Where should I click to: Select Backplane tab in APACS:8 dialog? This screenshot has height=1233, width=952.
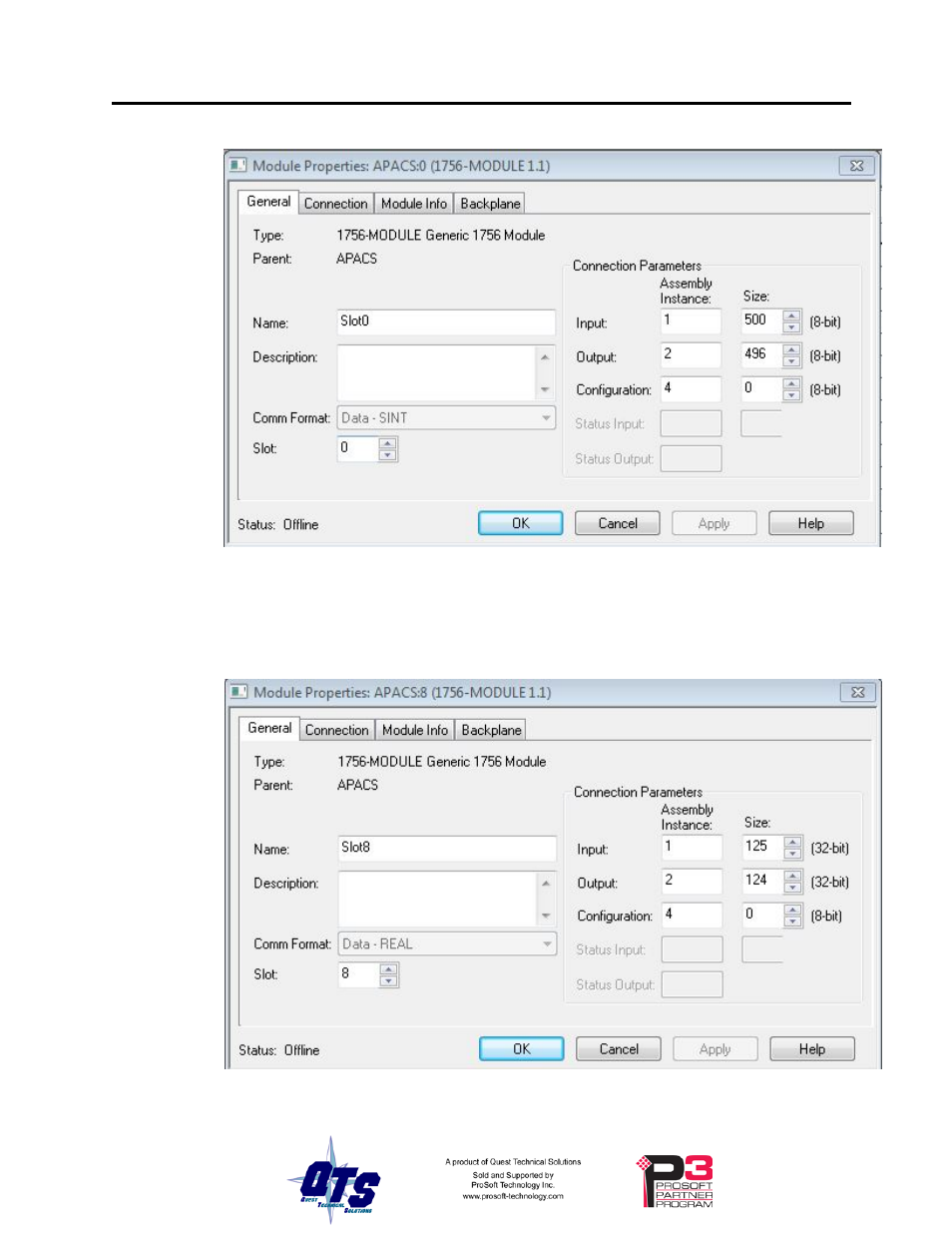[491, 730]
